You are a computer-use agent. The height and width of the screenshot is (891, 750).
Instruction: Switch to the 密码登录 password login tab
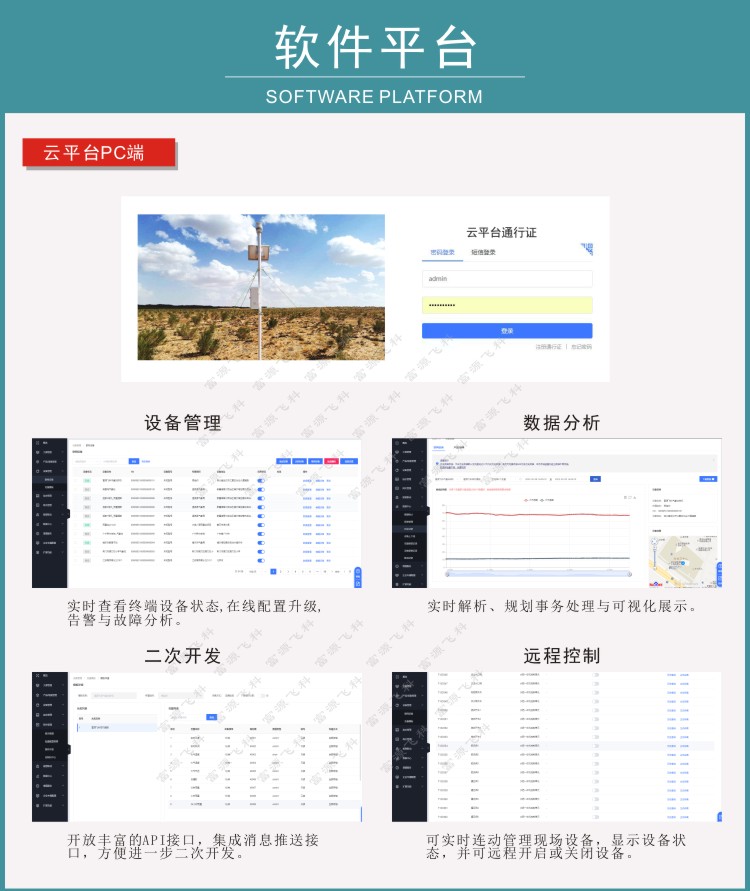442,253
